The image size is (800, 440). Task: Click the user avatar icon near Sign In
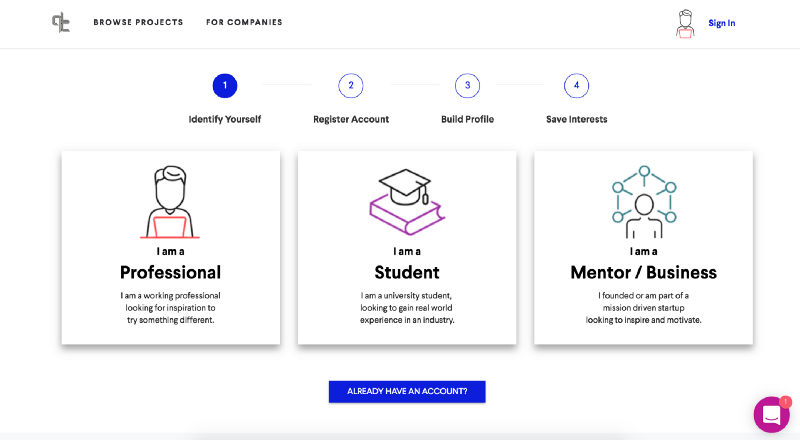[x=685, y=23]
